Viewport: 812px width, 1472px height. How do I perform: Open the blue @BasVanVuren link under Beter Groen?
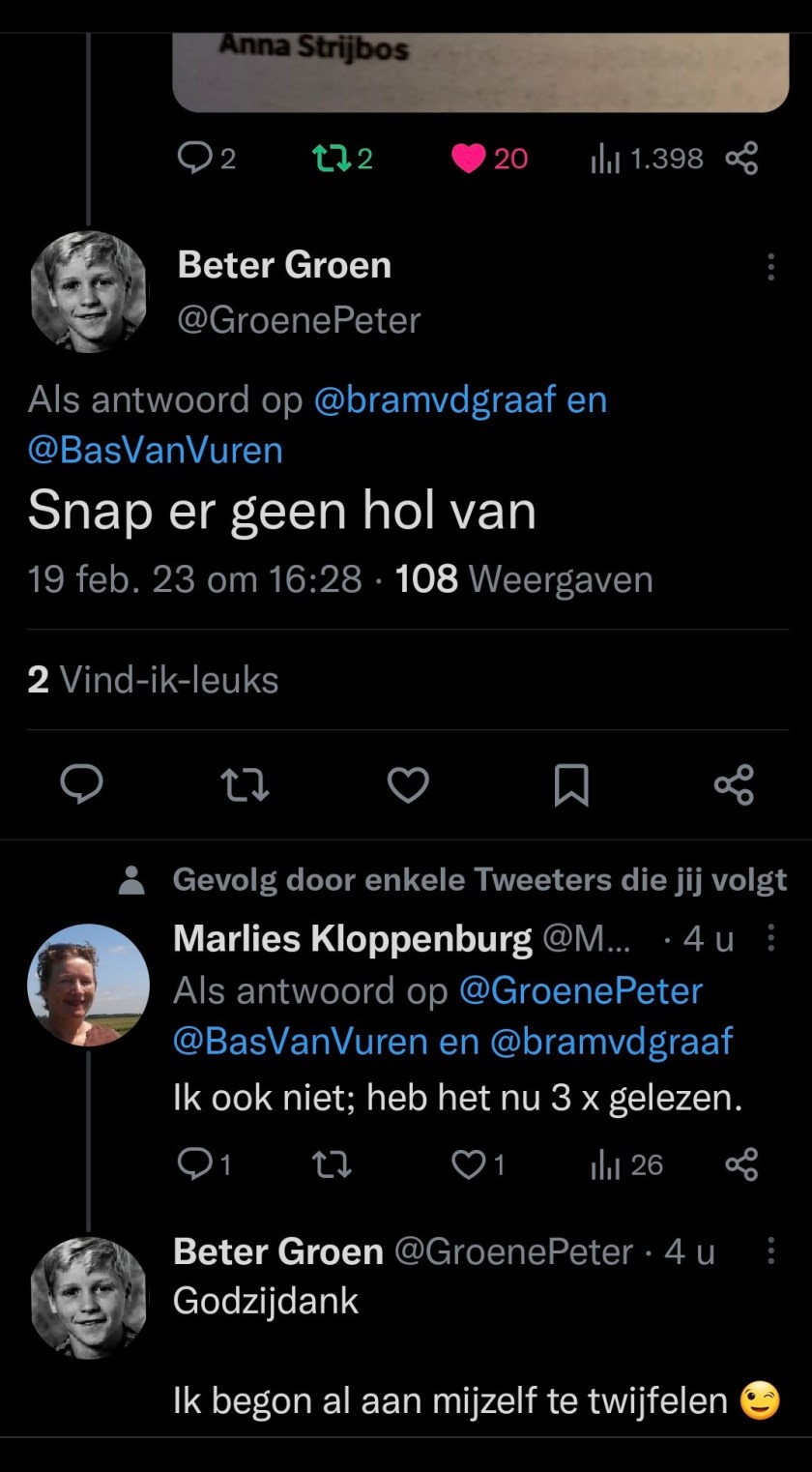coord(155,451)
